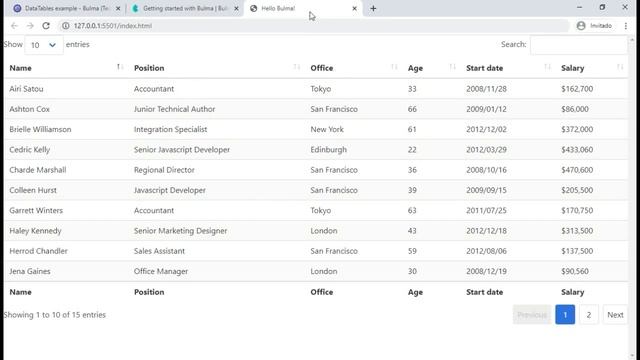
Task: Click the footer Position column label
Action: (149, 292)
